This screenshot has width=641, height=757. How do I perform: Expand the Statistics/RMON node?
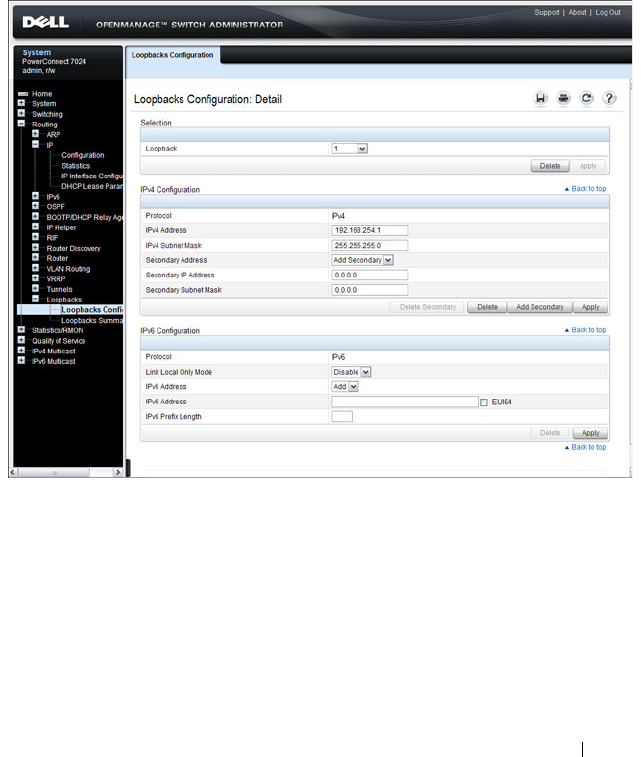(x=21, y=330)
